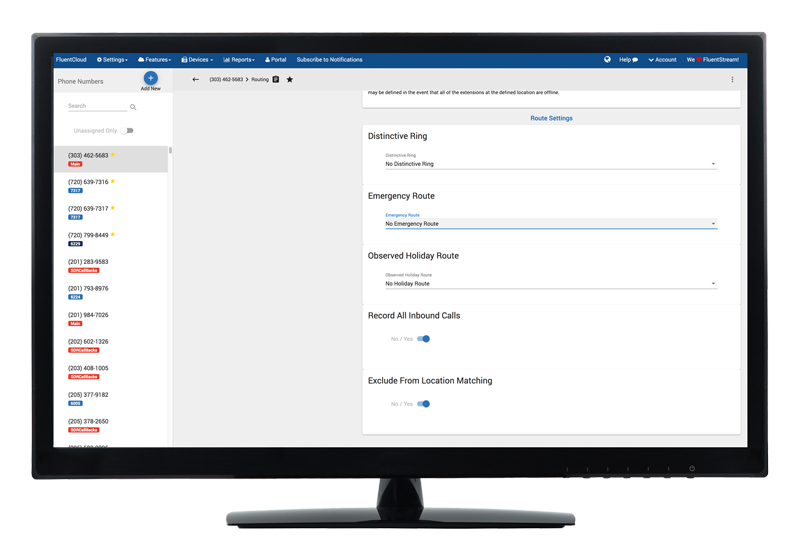Open the Portal link in navbar

275,60
